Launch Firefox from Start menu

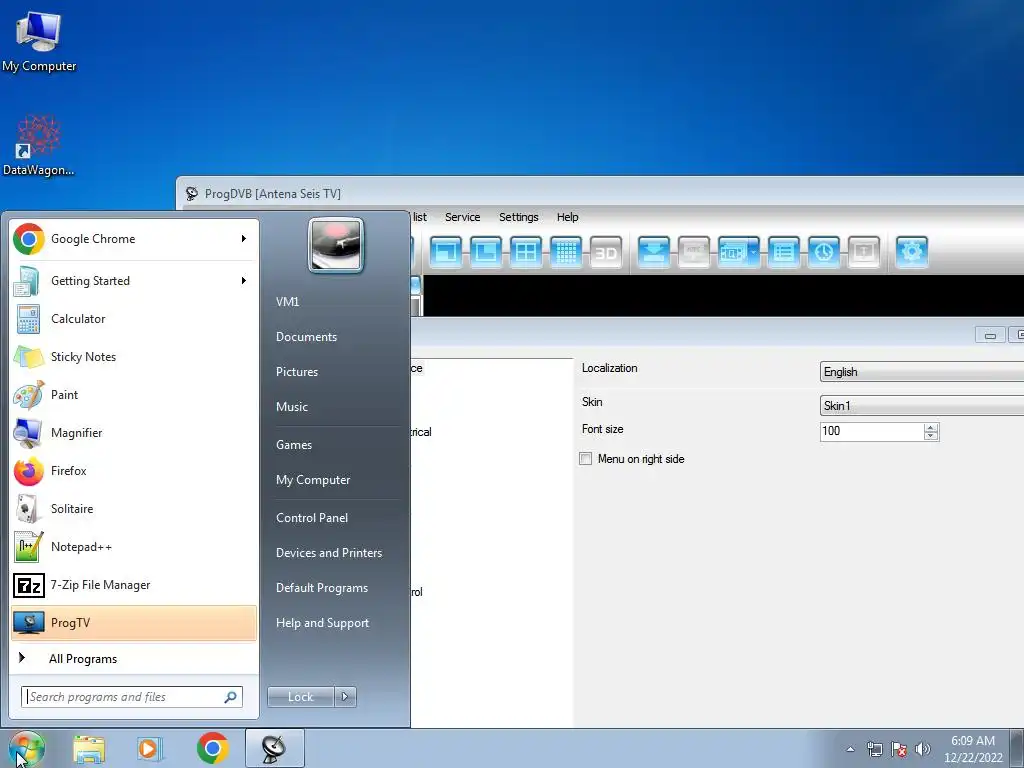134,471
